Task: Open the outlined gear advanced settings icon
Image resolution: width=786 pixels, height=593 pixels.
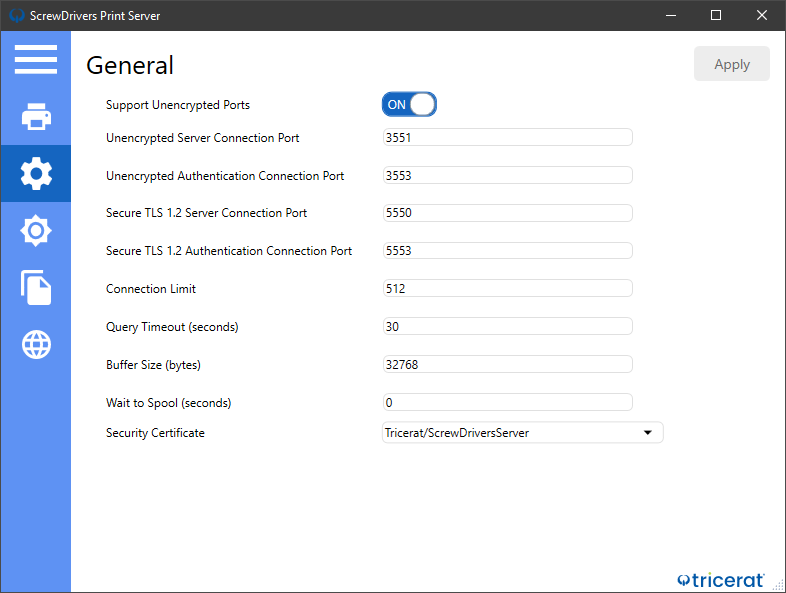Action: point(36,231)
